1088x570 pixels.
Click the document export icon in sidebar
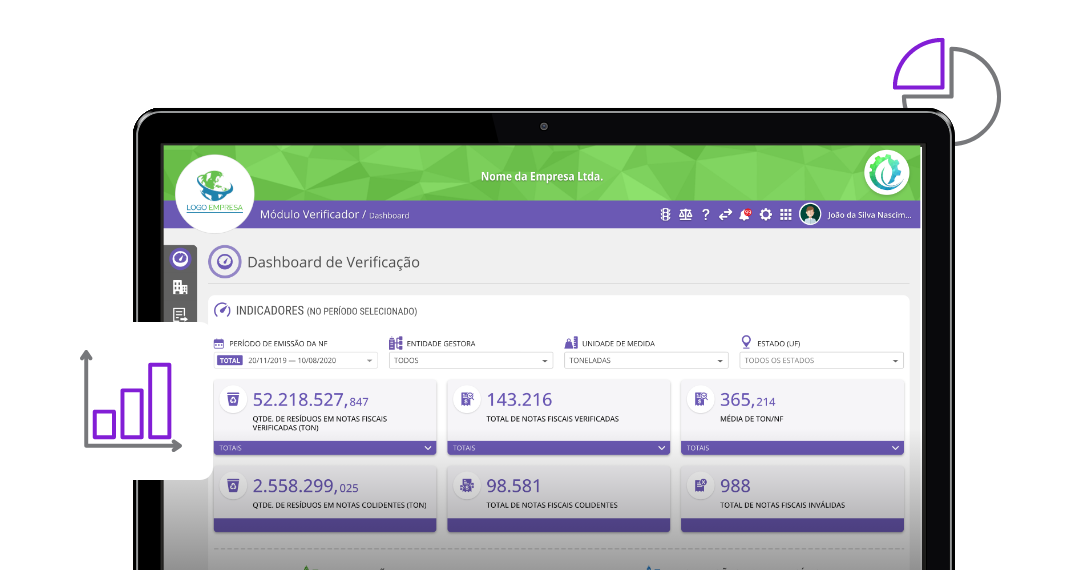180,315
